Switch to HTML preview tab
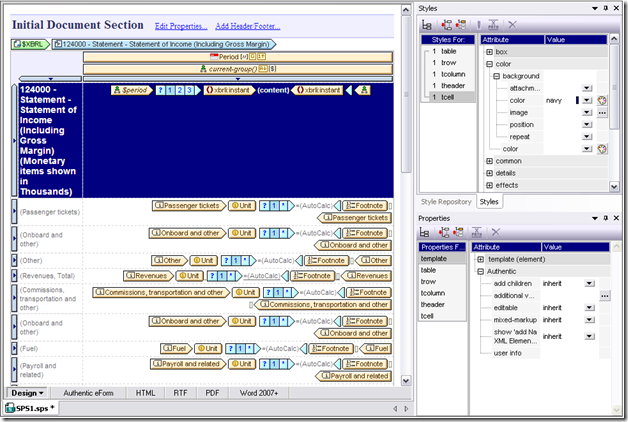 [x=145, y=393]
